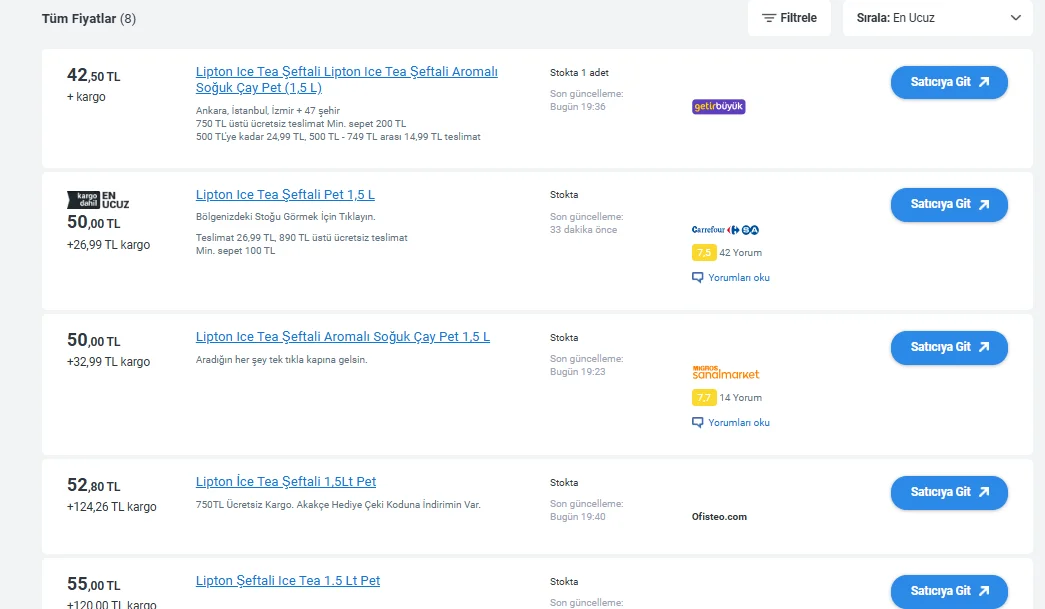Click '42 Yorum' next to Carrefour's rating
Screen dimensions: 1045x609
pyautogui.click(x=742, y=252)
